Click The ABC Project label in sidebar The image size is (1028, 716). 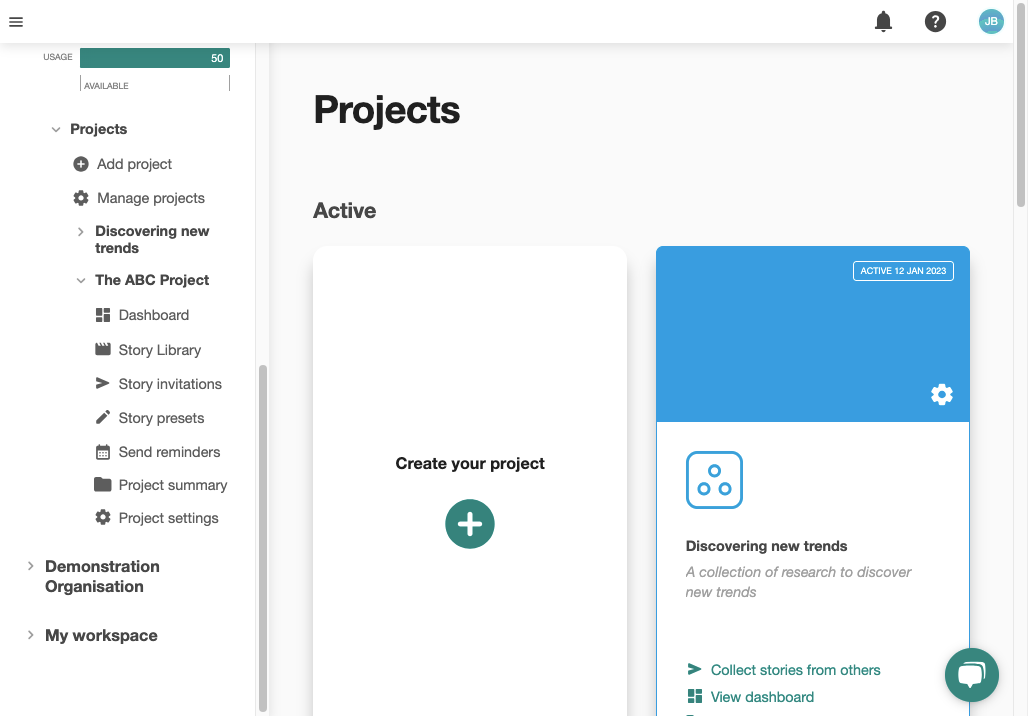(152, 280)
